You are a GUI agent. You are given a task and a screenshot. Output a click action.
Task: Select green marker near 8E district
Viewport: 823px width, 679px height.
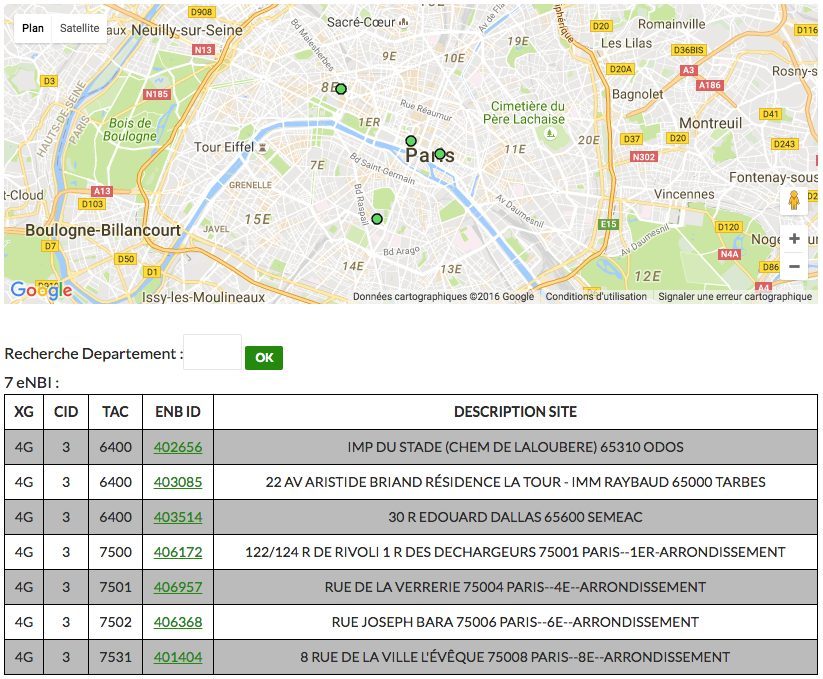(341, 89)
